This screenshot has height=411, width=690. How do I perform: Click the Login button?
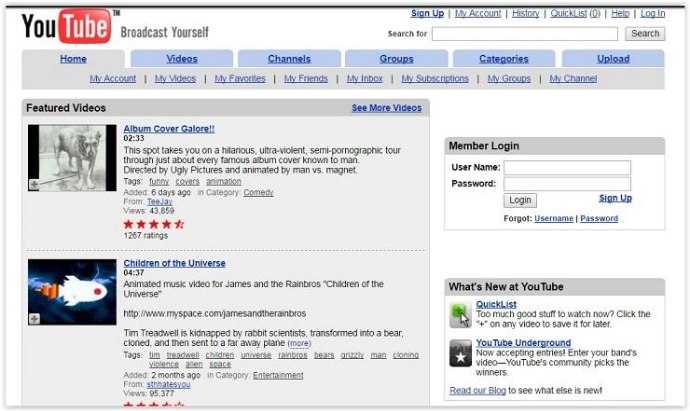(x=520, y=200)
